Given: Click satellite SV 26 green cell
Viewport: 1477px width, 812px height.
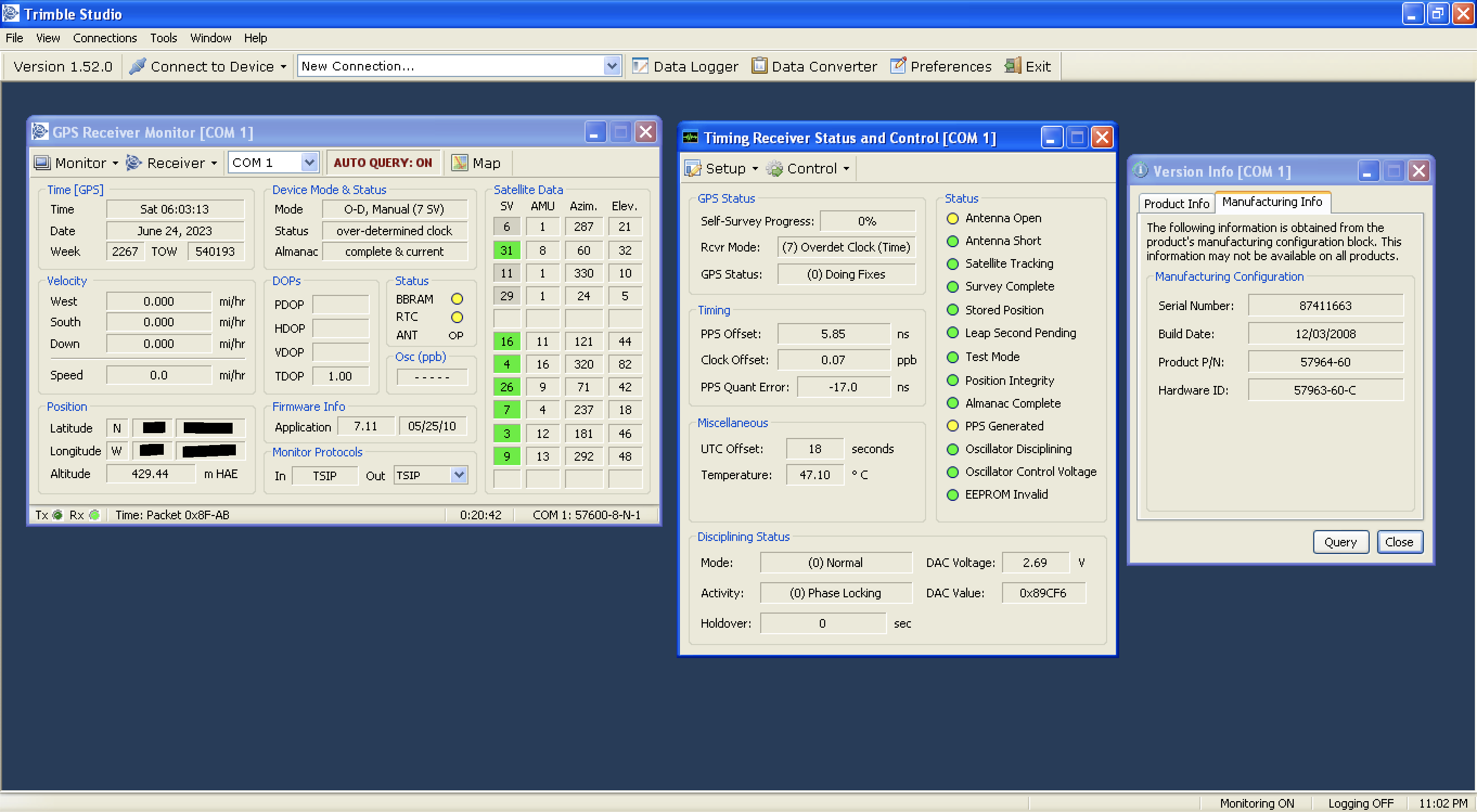Looking at the screenshot, I should [506, 387].
